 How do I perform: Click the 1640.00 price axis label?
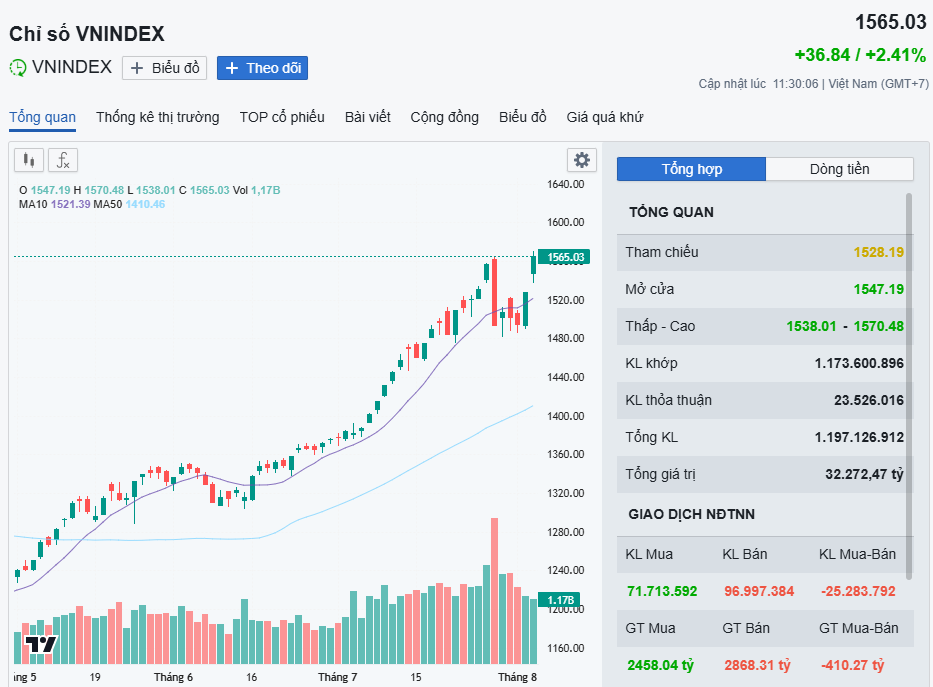565,184
